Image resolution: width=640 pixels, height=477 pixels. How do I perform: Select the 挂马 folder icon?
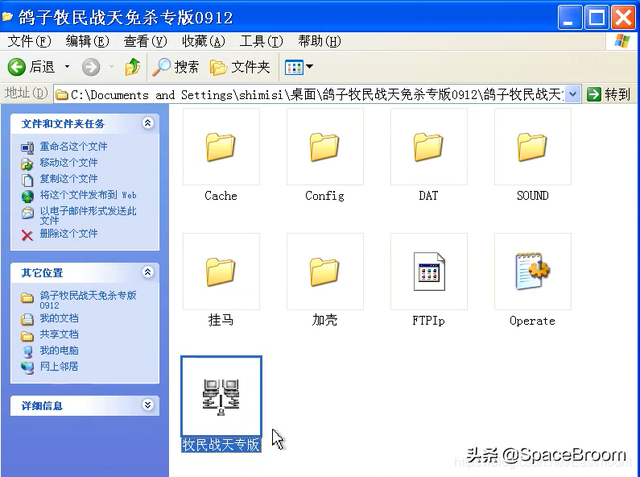click(221, 272)
